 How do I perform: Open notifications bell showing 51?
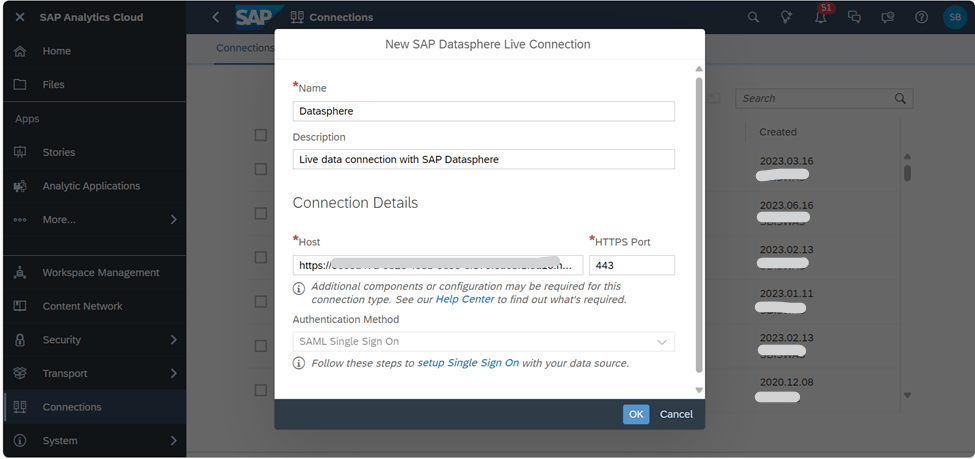click(x=821, y=17)
